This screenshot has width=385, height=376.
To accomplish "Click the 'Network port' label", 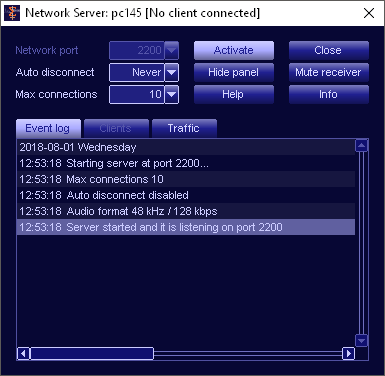I will (x=47, y=50).
